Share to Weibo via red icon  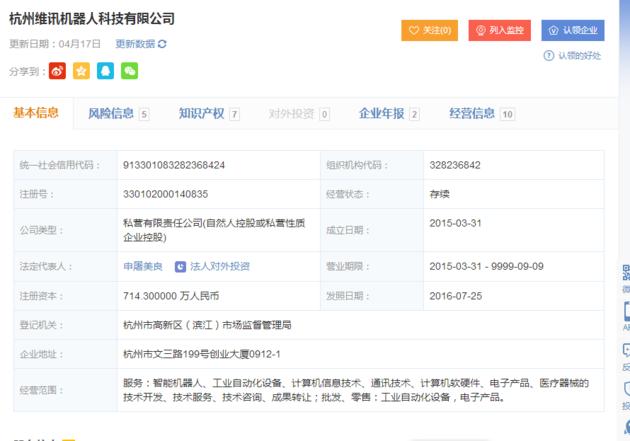pos(57,71)
